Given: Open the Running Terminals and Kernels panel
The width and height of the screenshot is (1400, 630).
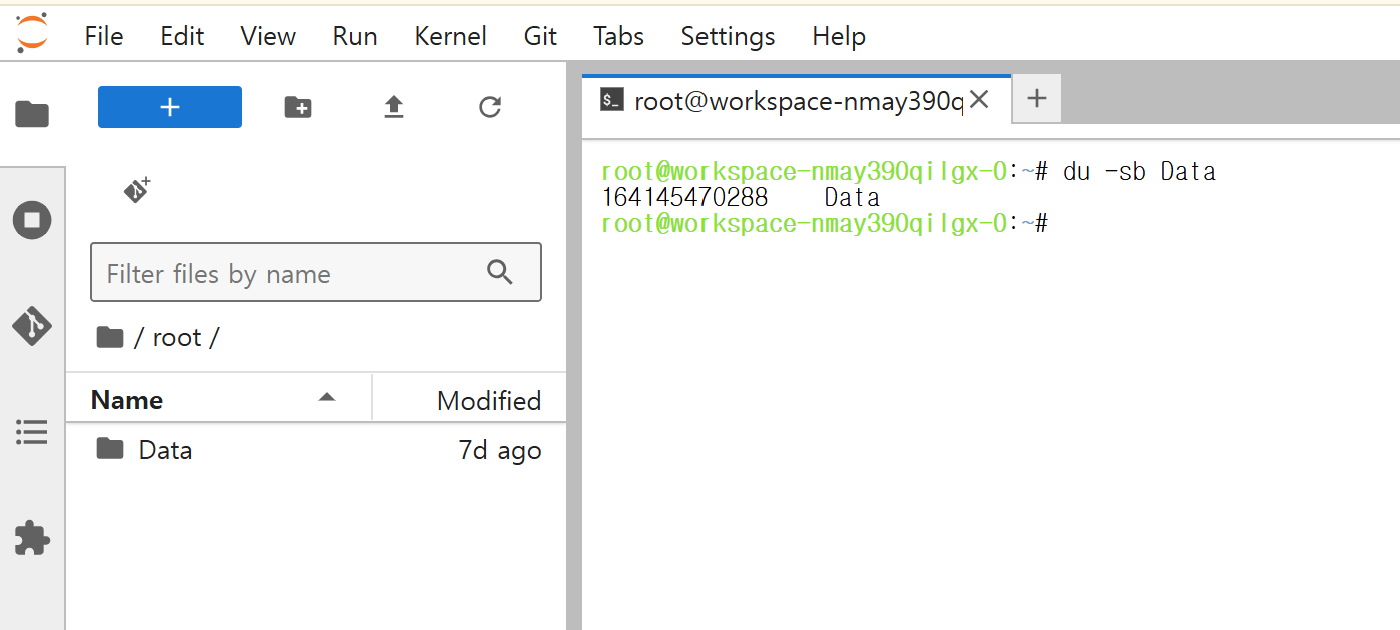Looking at the screenshot, I should pos(32,219).
